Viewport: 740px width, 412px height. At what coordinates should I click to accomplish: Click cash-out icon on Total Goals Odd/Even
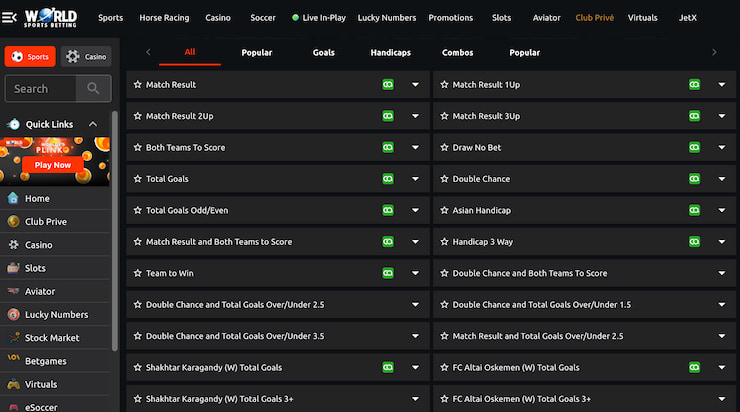pyautogui.click(x=388, y=210)
